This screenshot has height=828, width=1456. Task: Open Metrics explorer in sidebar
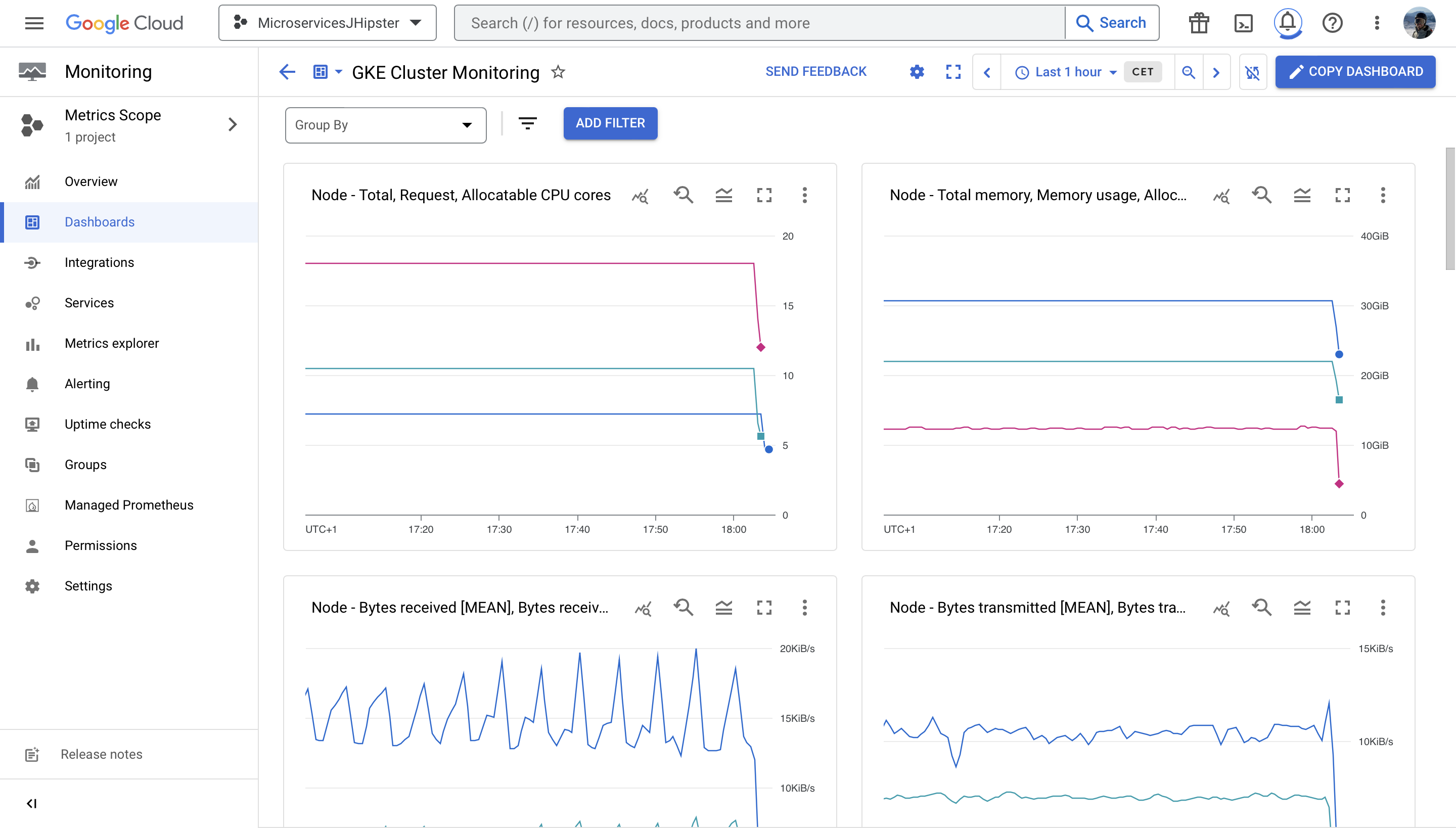pyautogui.click(x=111, y=344)
